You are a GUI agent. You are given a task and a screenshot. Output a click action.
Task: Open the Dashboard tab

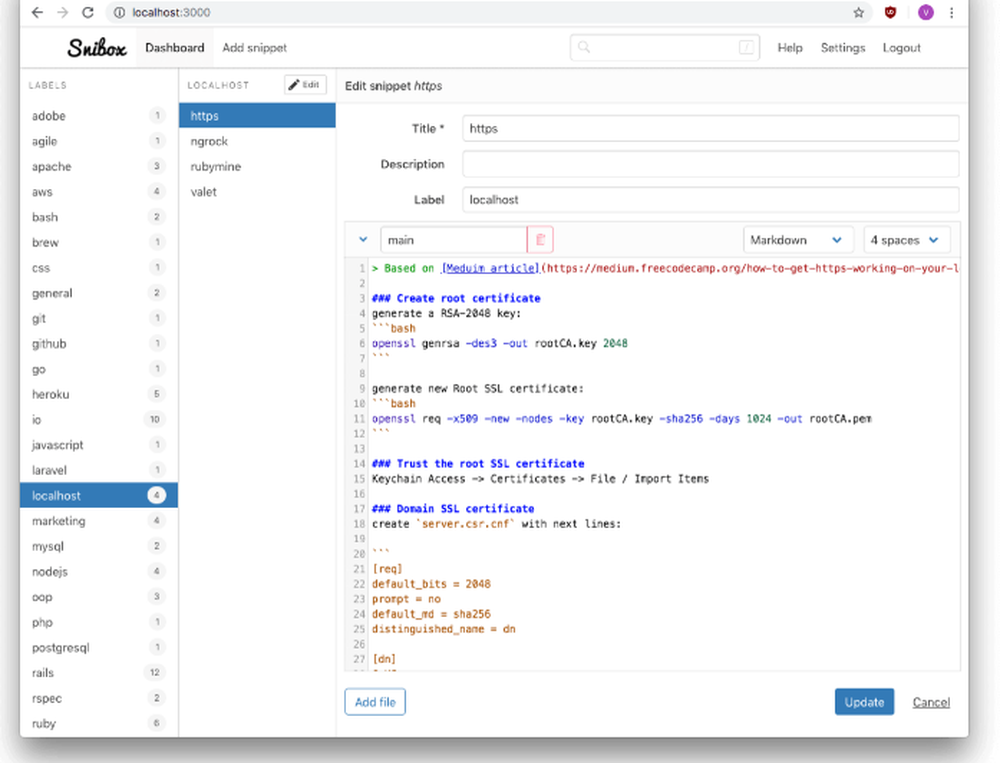pos(175,48)
